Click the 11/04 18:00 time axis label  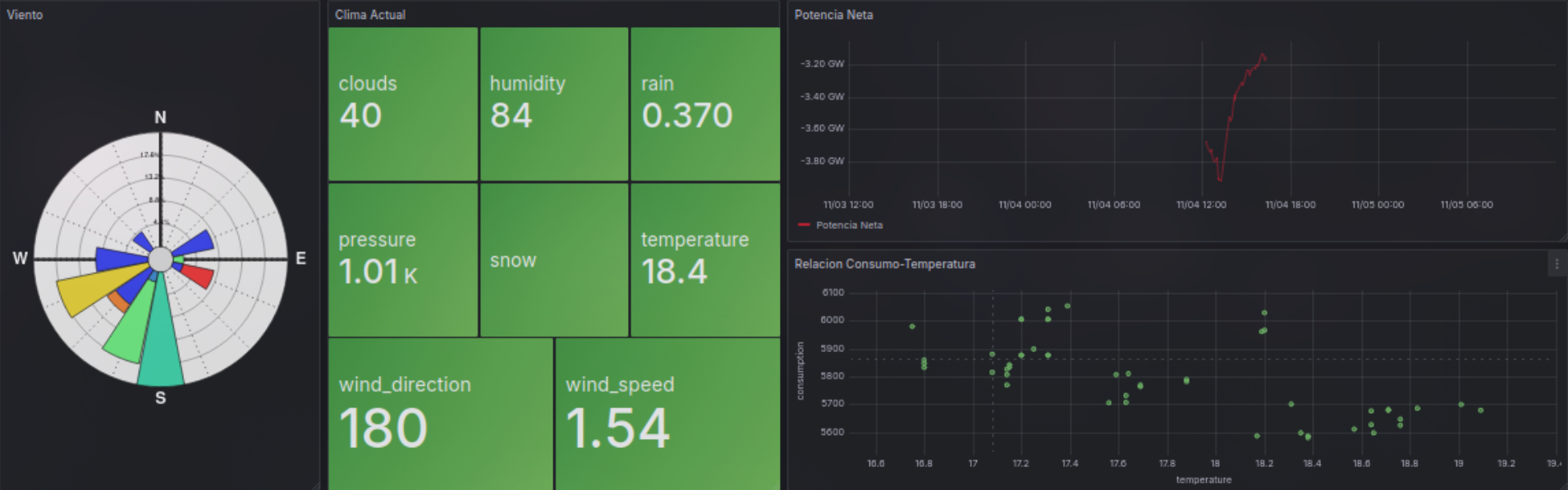(1290, 205)
